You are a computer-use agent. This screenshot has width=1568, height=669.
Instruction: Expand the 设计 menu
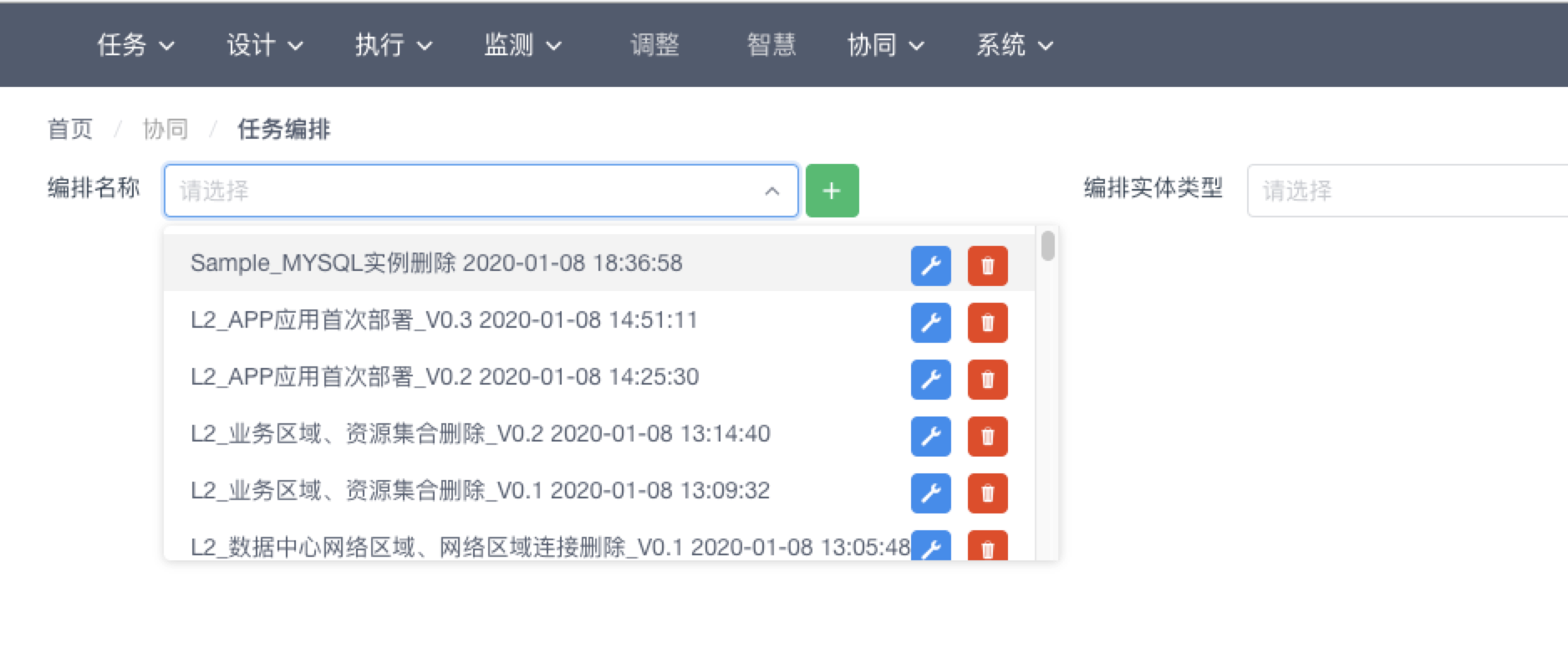point(264,45)
